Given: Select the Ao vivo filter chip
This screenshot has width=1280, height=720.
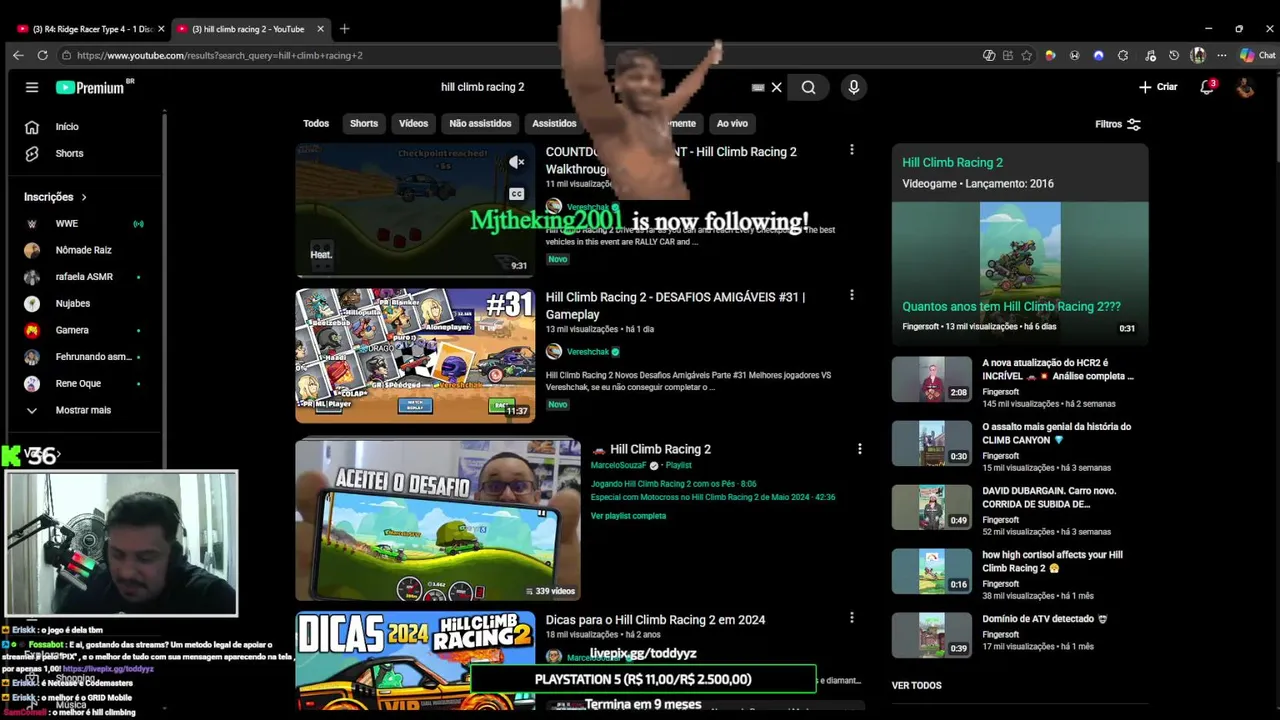Looking at the screenshot, I should 732,124.
